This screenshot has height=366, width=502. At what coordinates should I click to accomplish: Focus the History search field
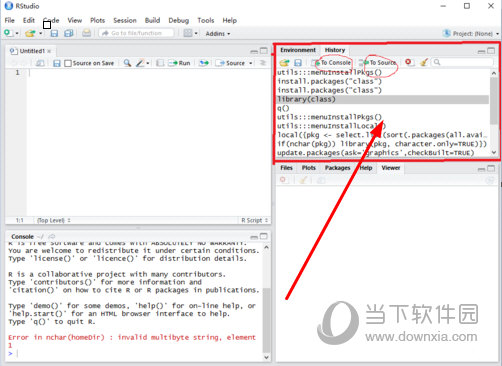point(463,62)
